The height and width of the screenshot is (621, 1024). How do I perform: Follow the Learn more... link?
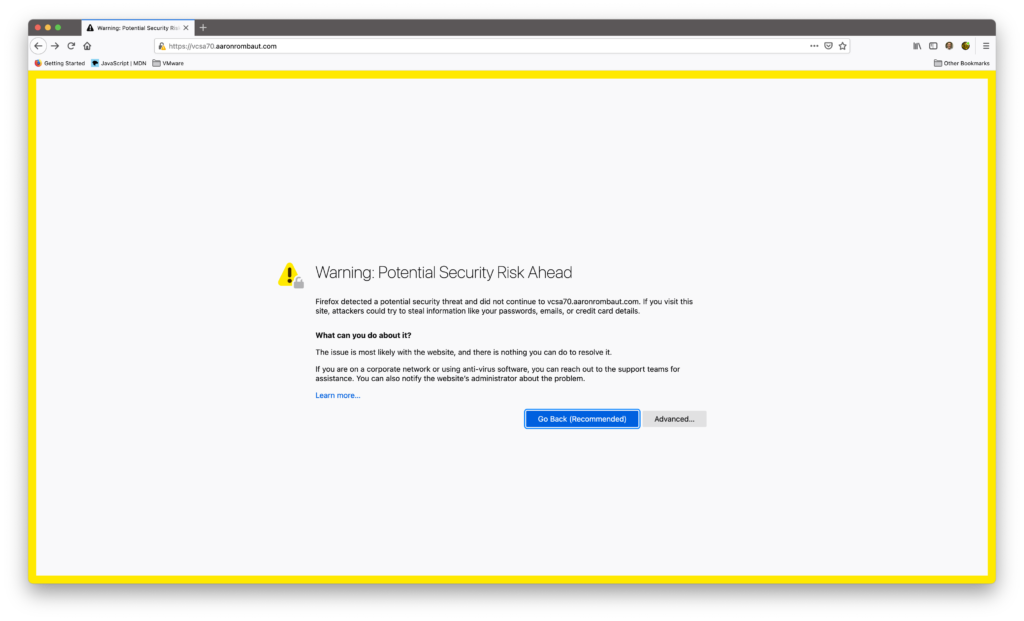click(338, 395)
